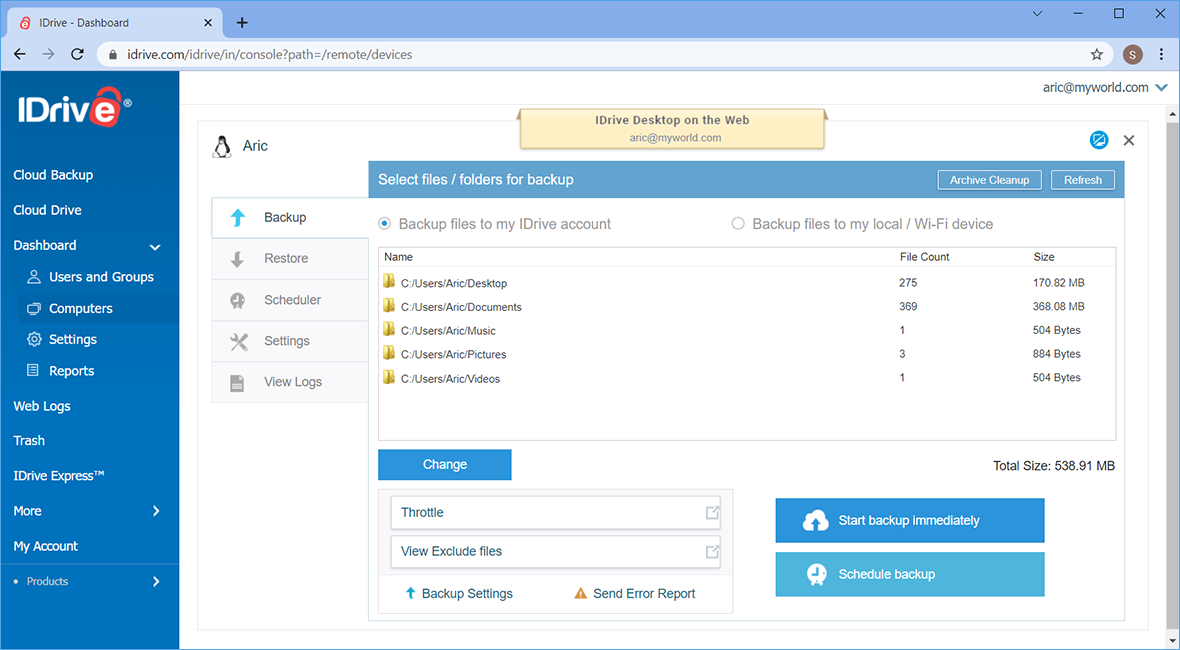Click the warning triangle icon by Send Error Report
The height and width of the screenshot is (650, 1180).
click(580, 593)
